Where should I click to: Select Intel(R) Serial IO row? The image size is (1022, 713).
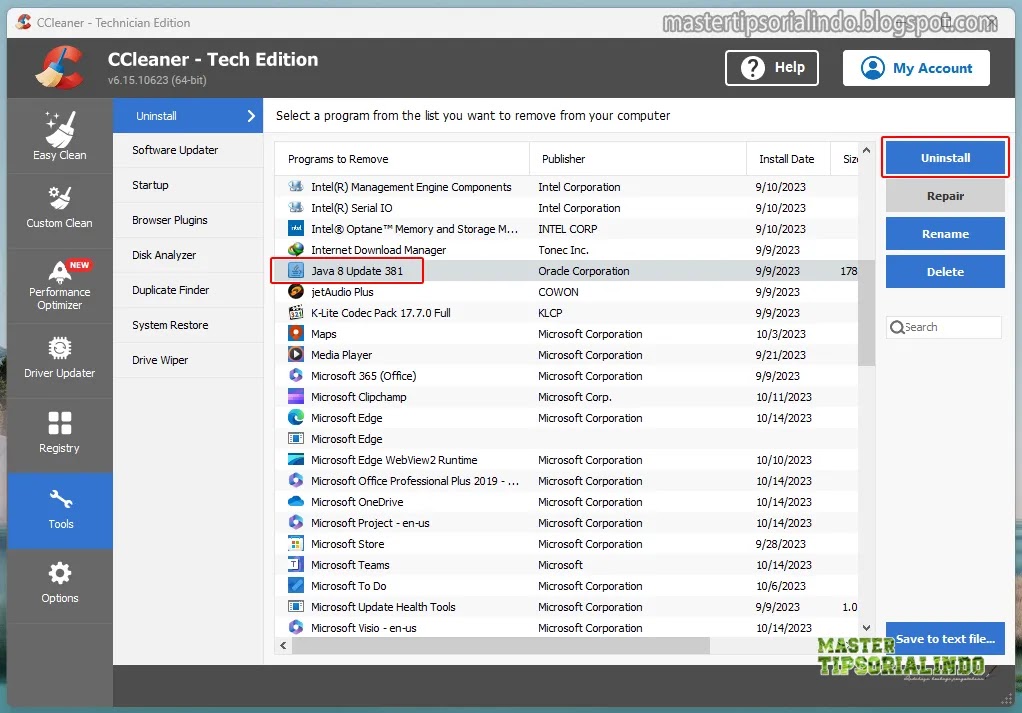(x=566, y=208)
